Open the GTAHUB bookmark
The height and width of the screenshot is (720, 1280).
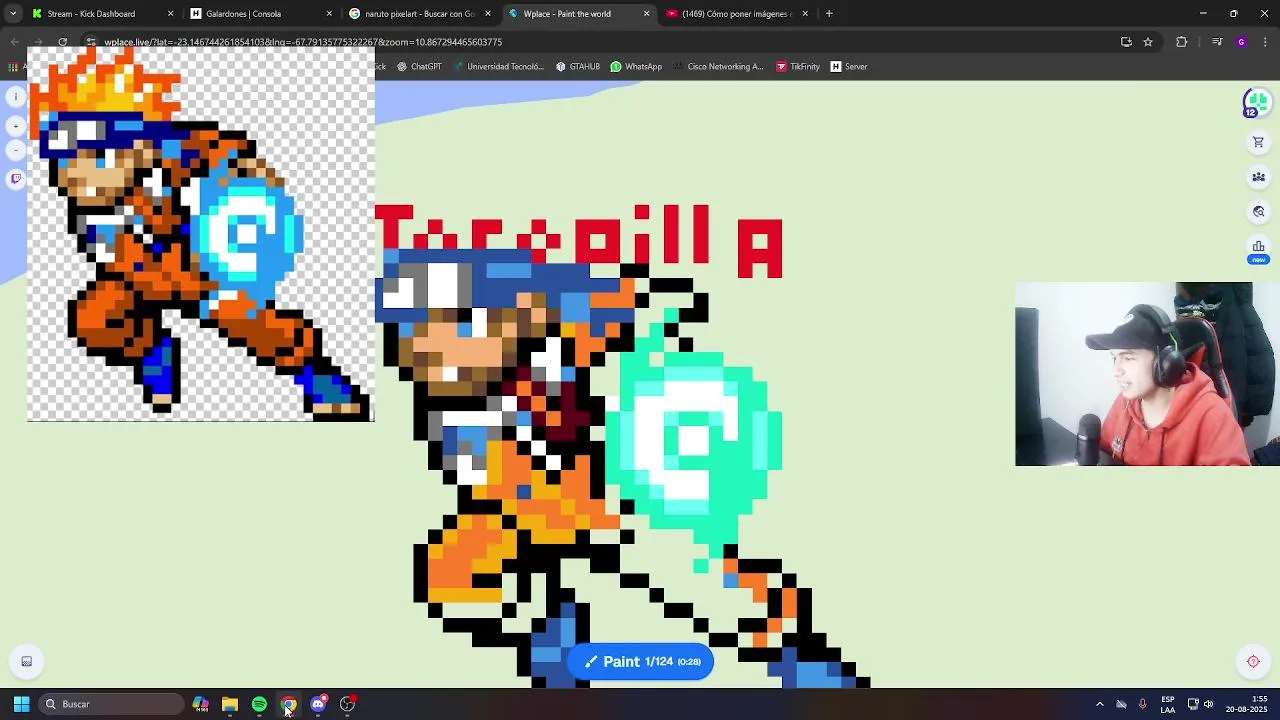pyautogui.click(x=578, y=67)
